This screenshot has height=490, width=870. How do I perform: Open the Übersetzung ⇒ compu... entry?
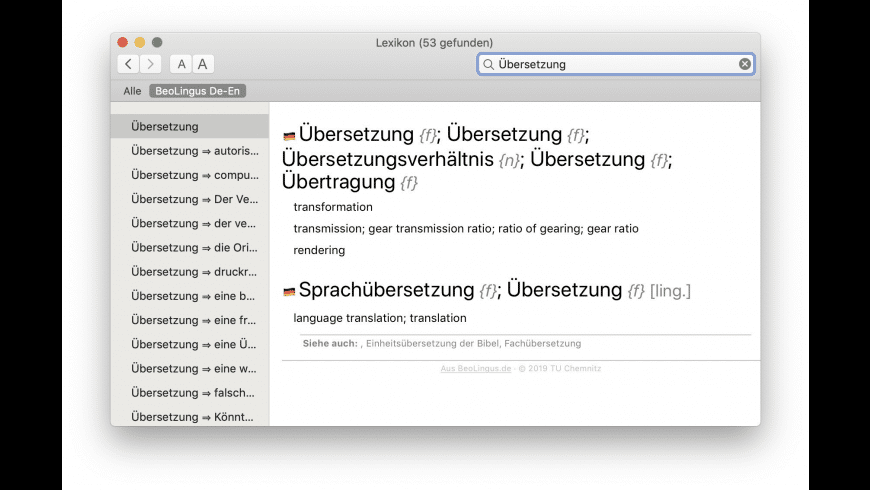coord(194,175)
